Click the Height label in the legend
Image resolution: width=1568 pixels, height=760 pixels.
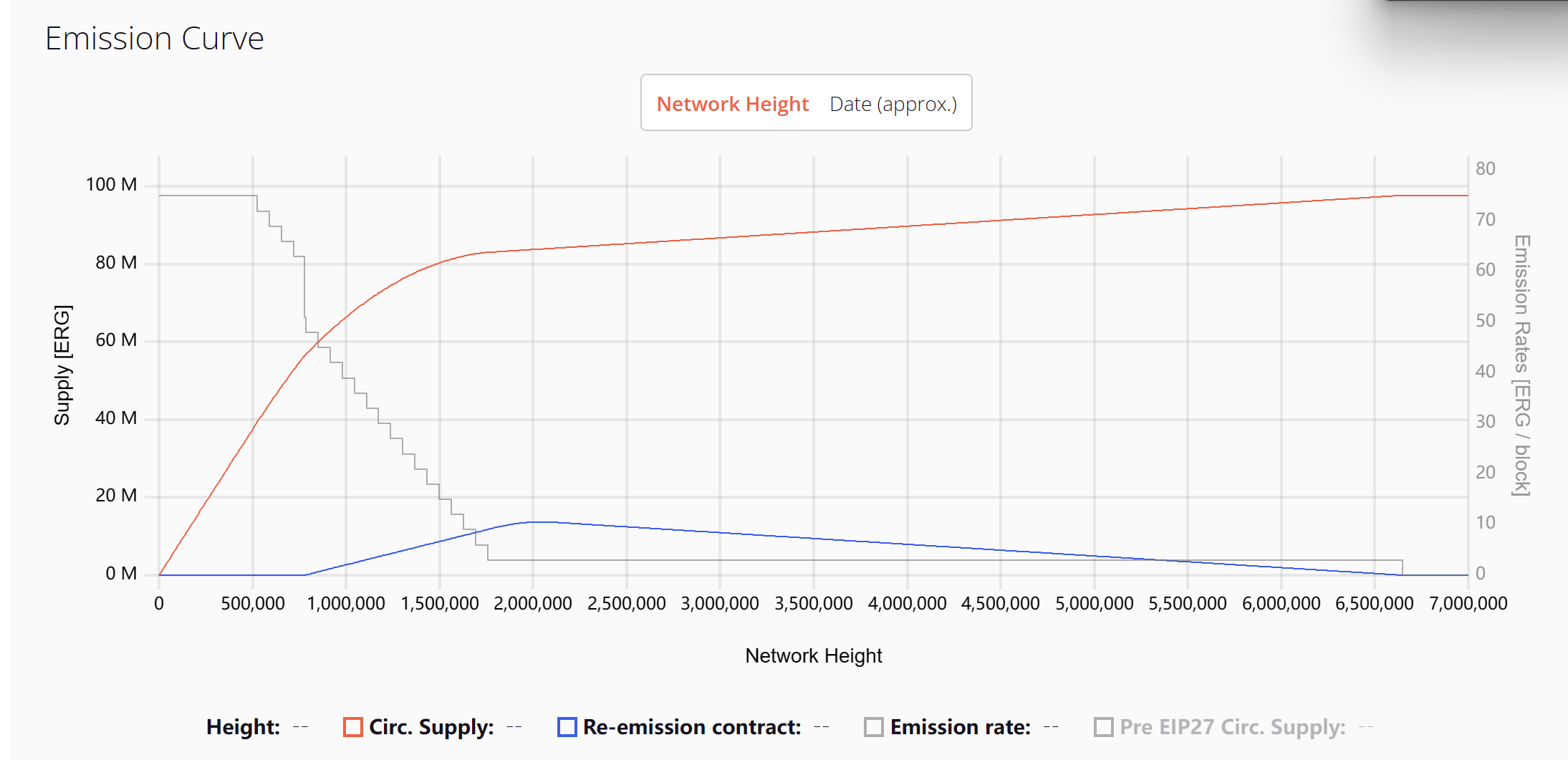click(243, 727)
